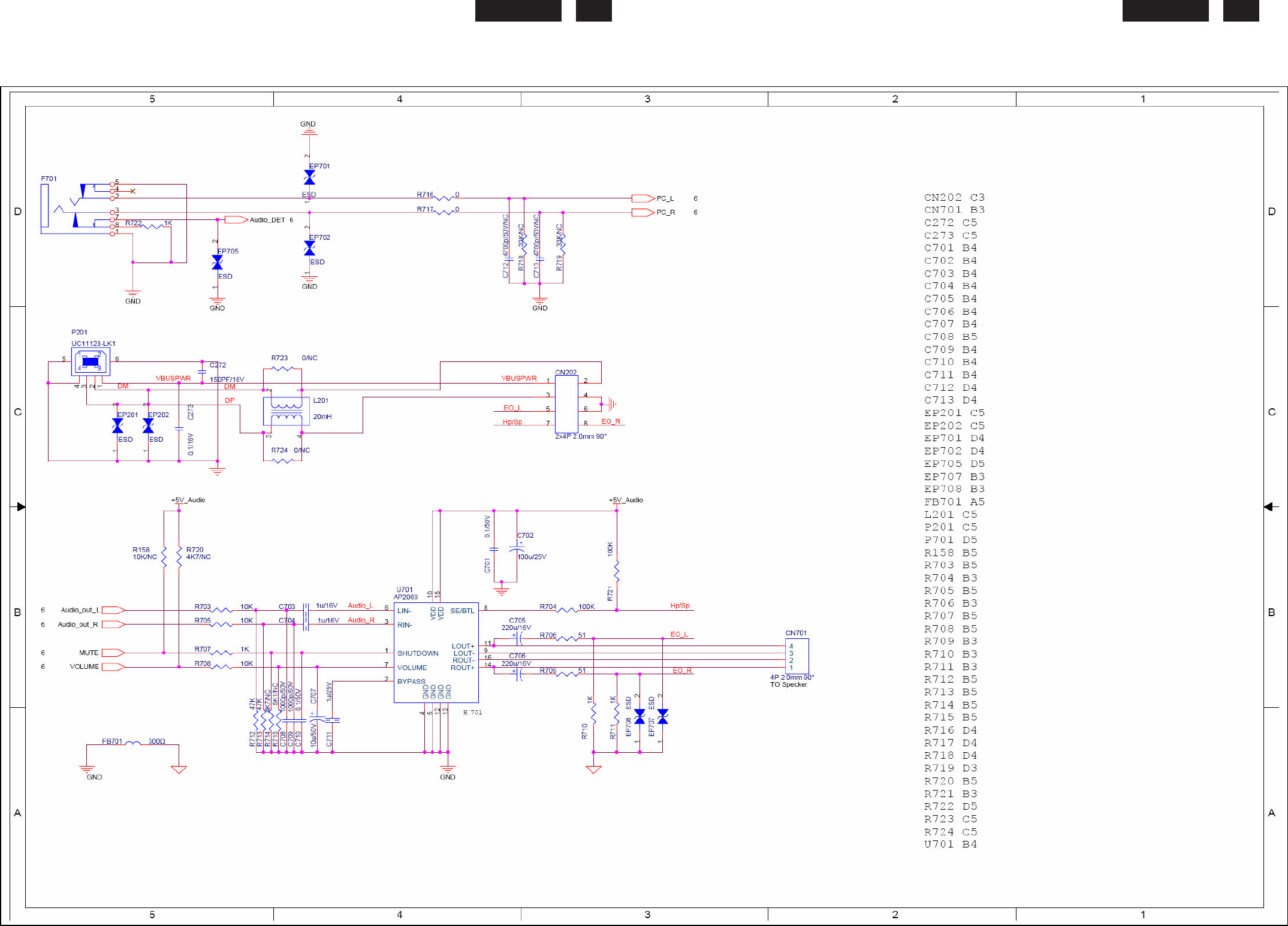Click the CN202 C3 index entry
Screen dimensions: 1288x926
(x=954, y=198)
